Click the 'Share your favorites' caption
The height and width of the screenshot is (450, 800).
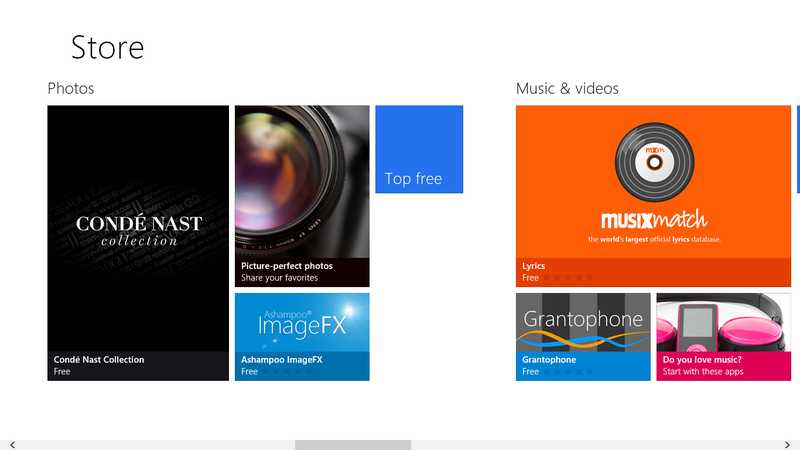point(279,278)
